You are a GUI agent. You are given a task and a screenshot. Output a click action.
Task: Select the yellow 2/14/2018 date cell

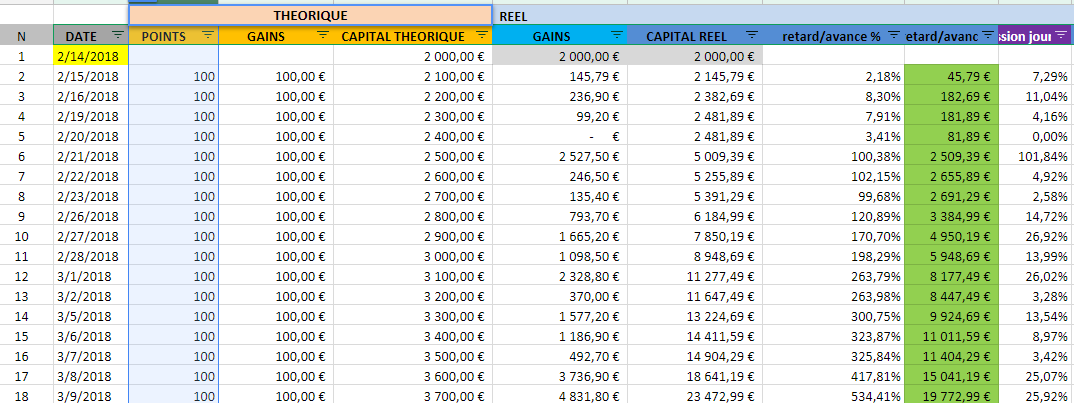[91, 56]
